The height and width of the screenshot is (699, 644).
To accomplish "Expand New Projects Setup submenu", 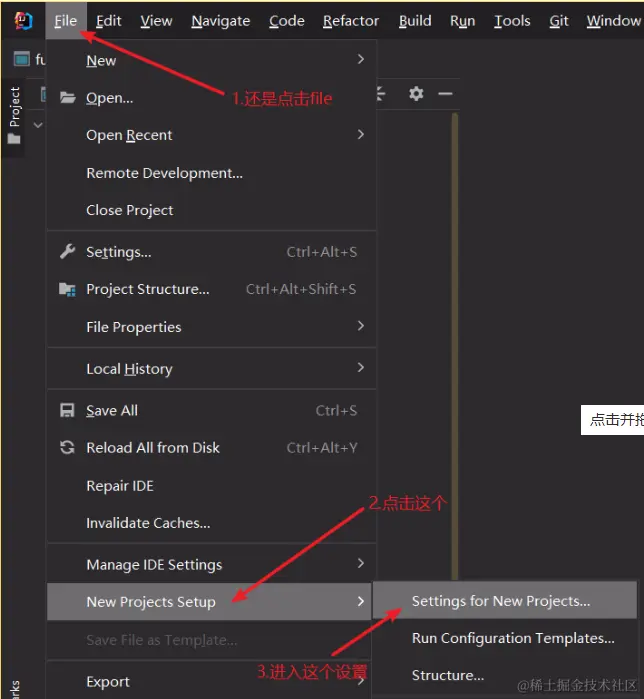I will 209,602.
